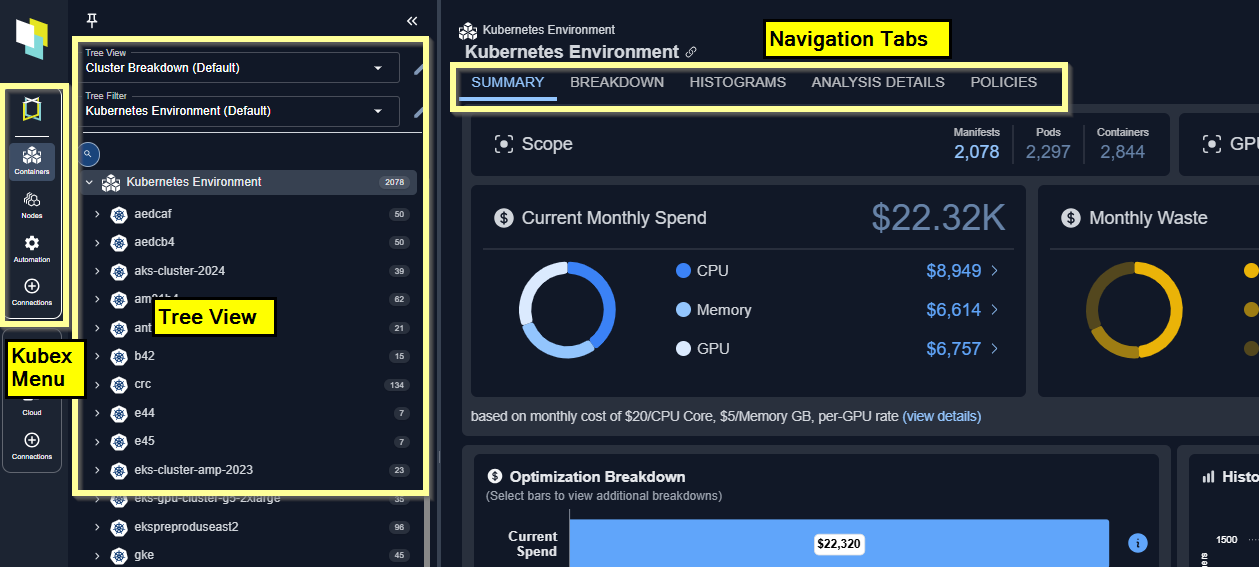Click the blue Current Spend bar

(839, 544)
